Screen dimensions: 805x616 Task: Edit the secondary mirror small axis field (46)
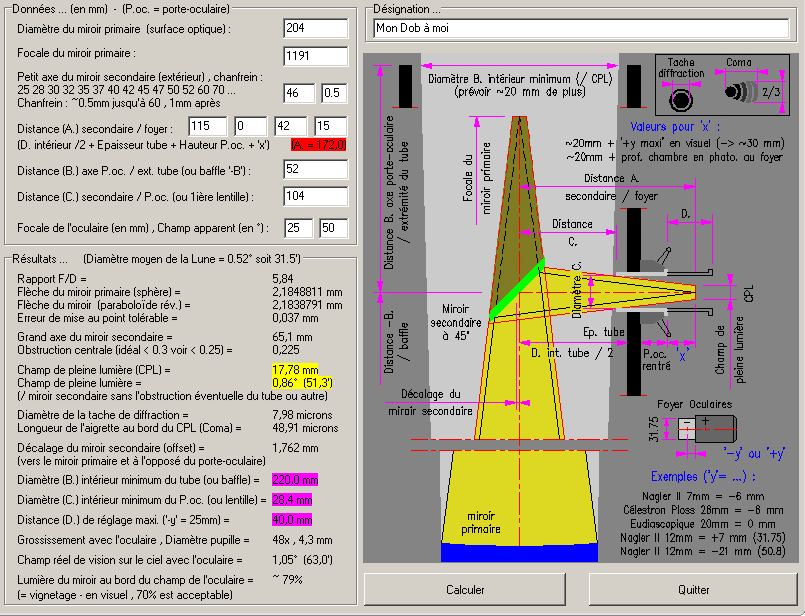299,93
